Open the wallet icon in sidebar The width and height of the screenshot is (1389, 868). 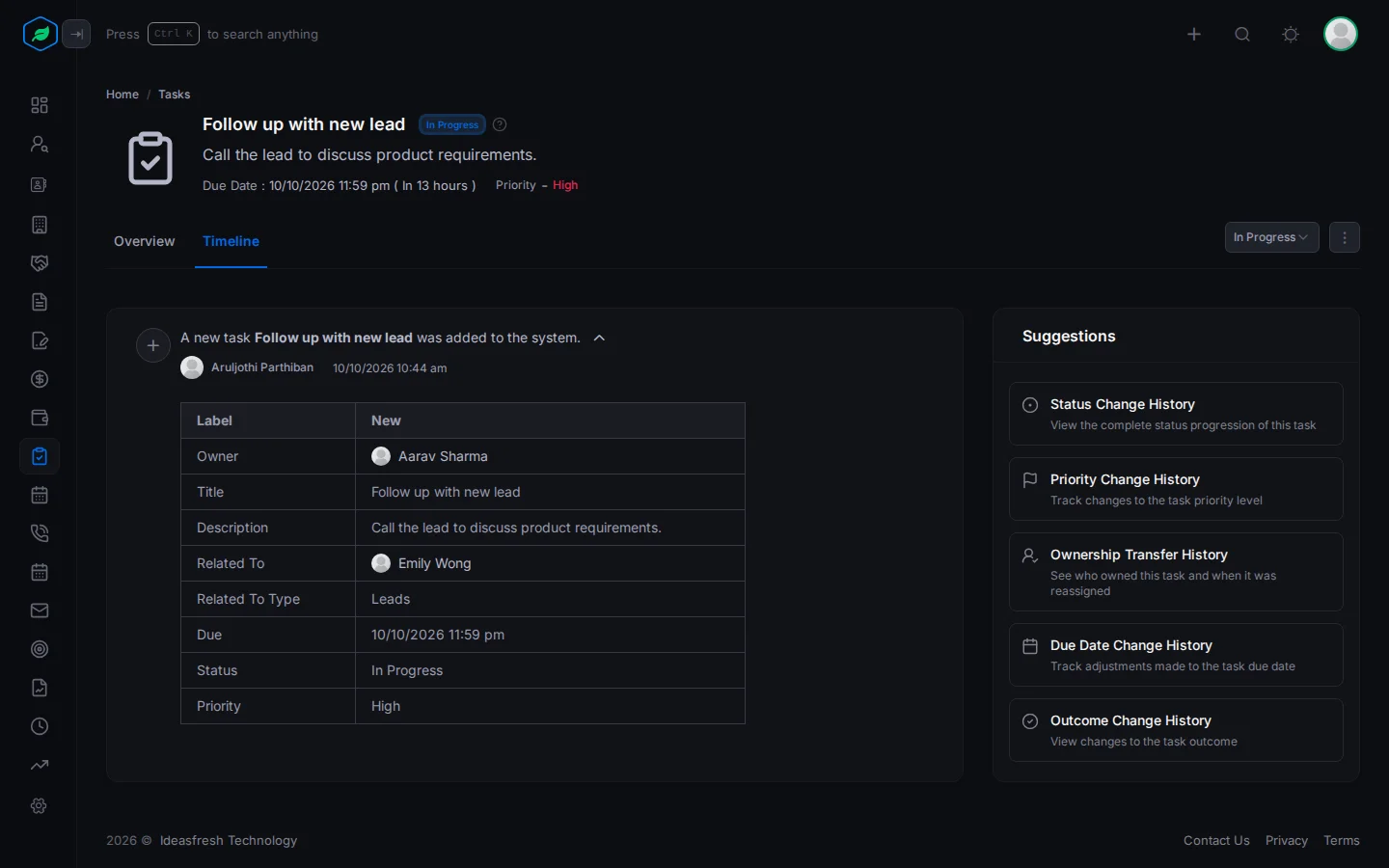click(x=40, y=418)
